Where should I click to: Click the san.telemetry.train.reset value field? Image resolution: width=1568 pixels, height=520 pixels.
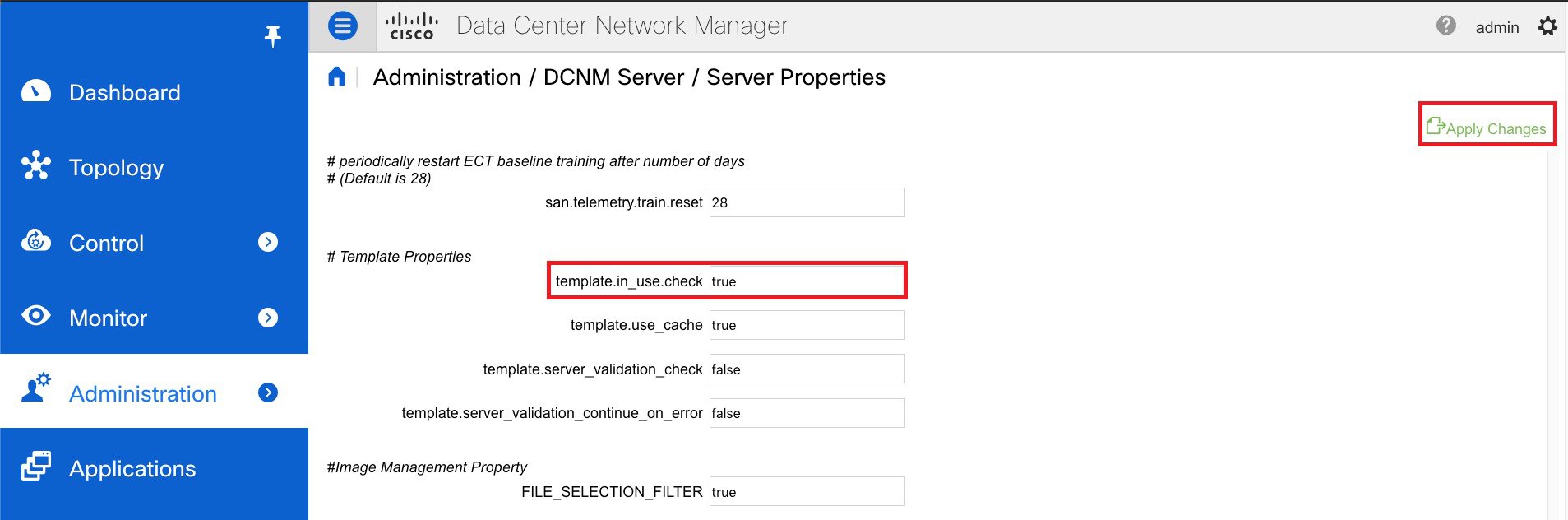pyautogui.click(x=807, y=202)
